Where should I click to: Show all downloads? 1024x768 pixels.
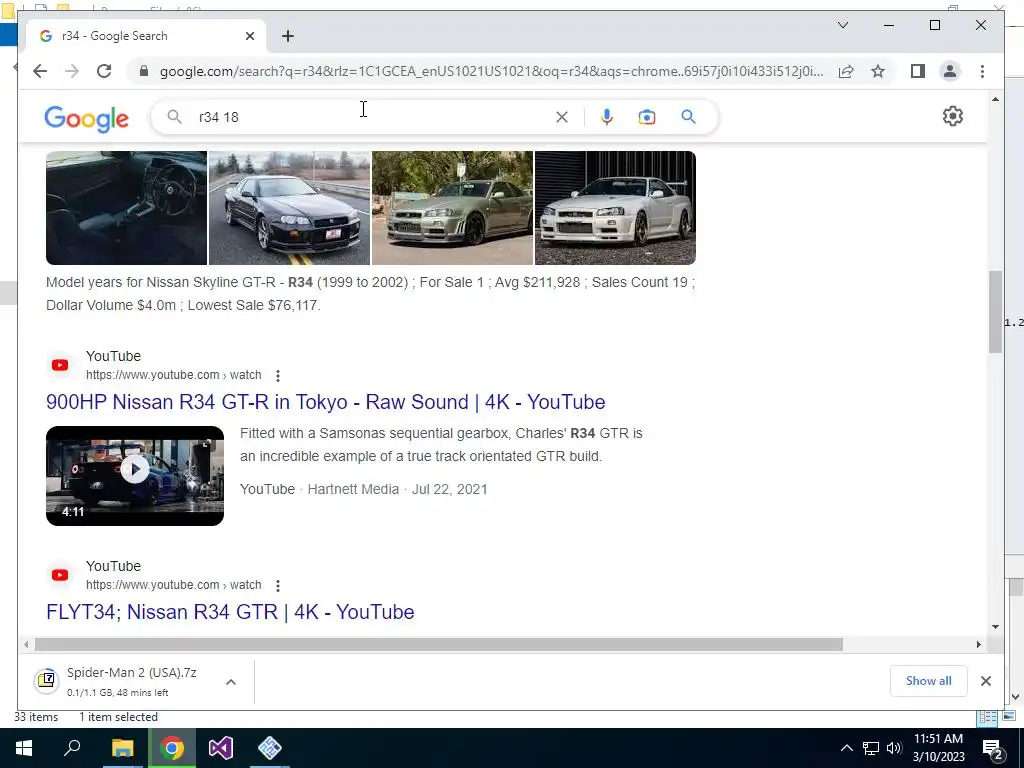[x=928, y=680]
